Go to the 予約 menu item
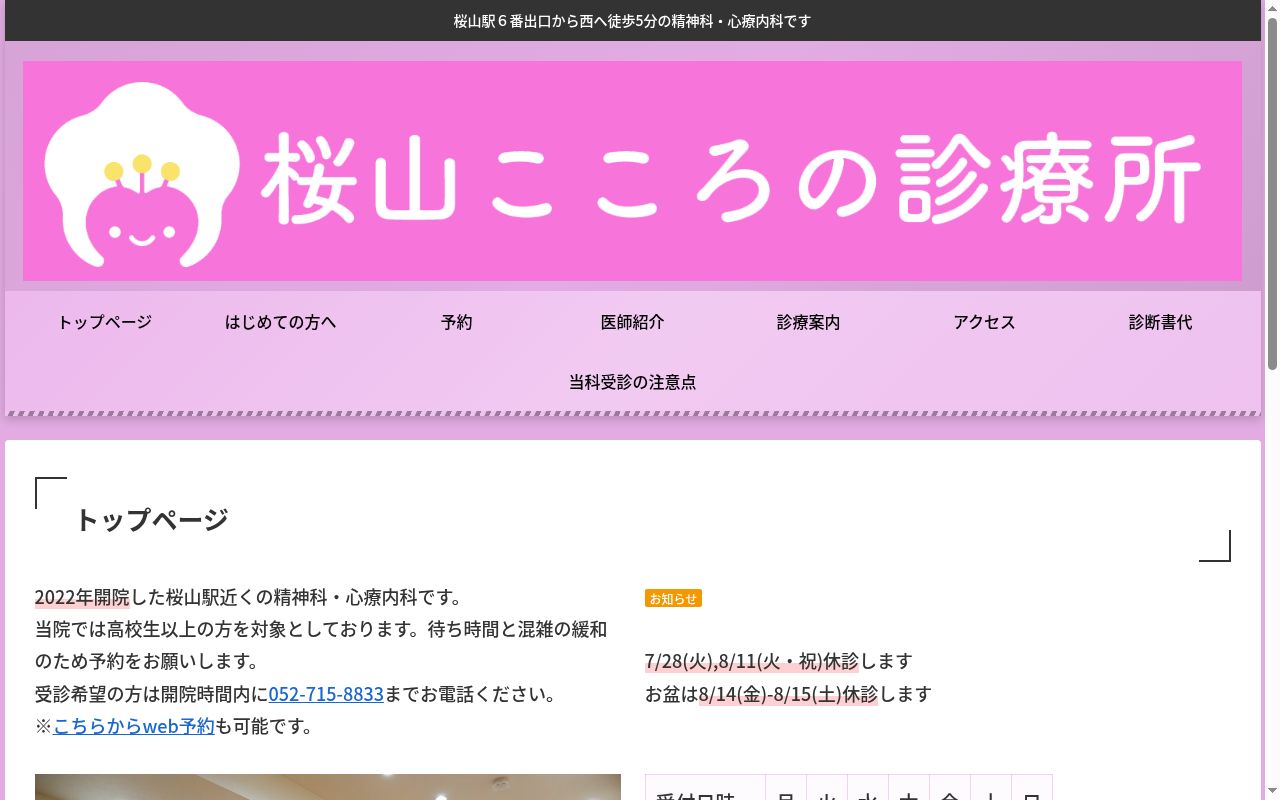1280x800 pixels. [x=457, y=322]
